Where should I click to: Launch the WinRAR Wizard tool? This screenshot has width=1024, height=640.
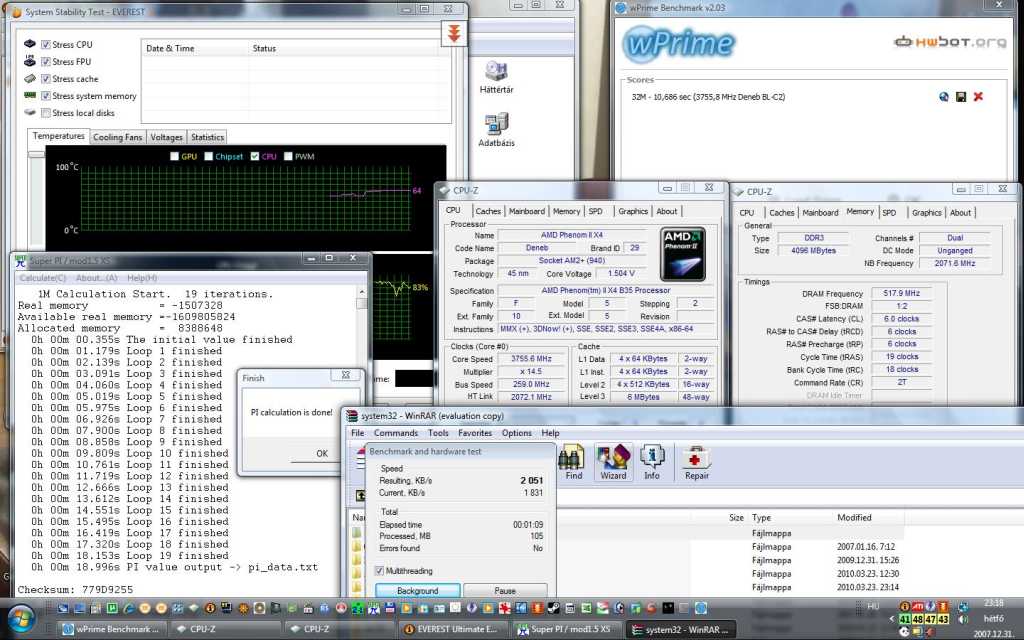pyautogui.click(x=613, y=462)
